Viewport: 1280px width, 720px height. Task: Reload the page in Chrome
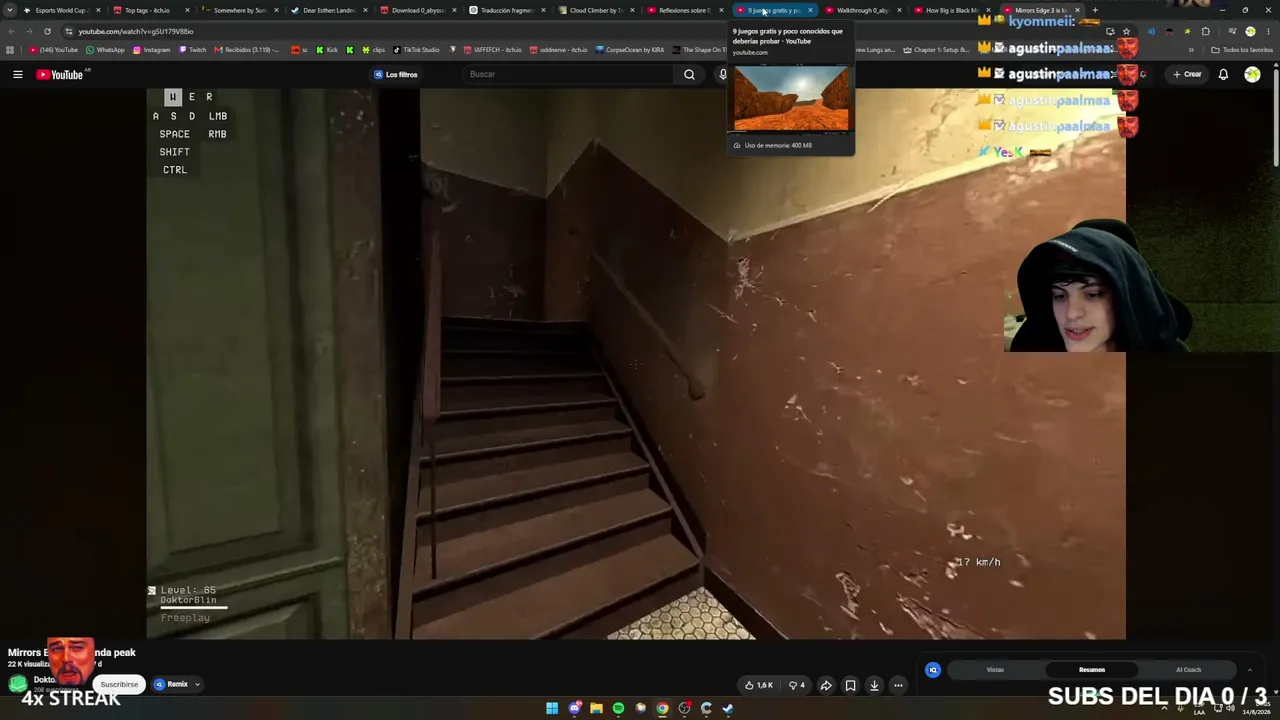coord(47,31)
